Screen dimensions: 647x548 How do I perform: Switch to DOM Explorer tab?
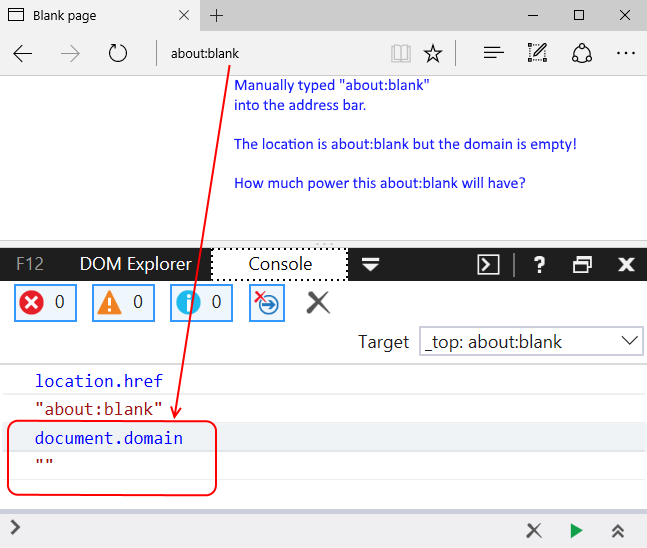coord(135,264)
